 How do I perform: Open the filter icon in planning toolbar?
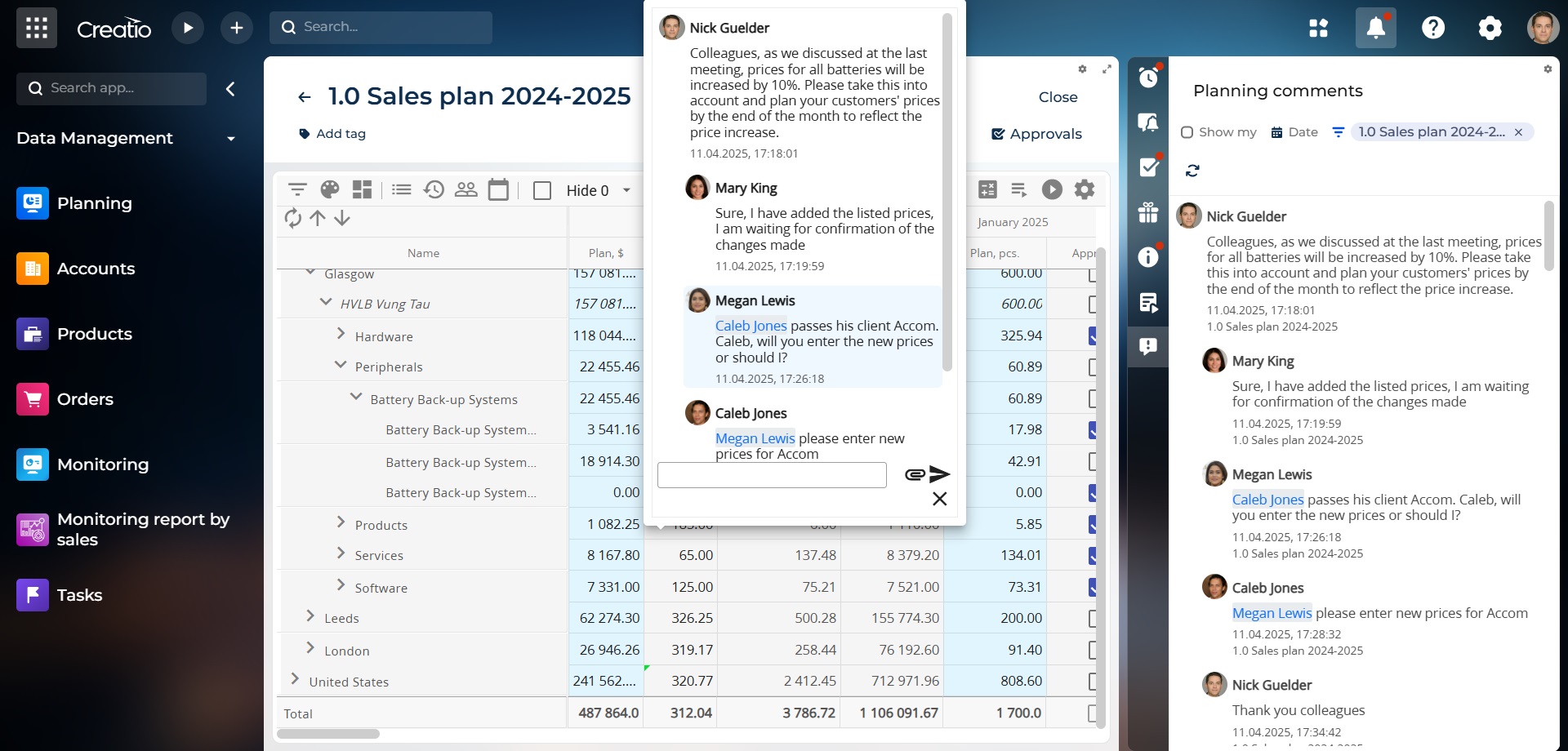point(297,190)
